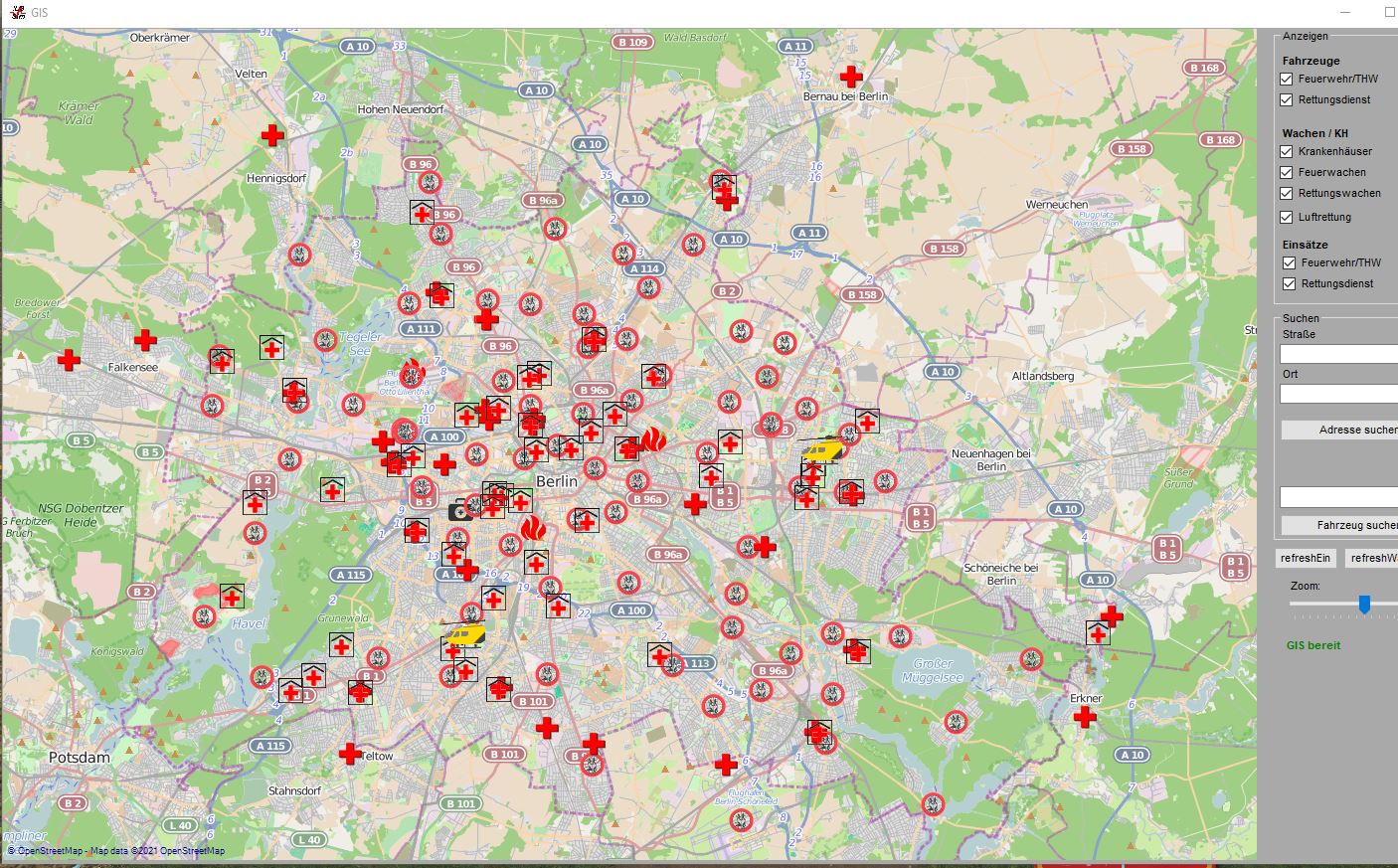The image size is (1398, 868).
Task: Toggle the Feuerwachen checkbox
Action: (x=1287, y=172)
